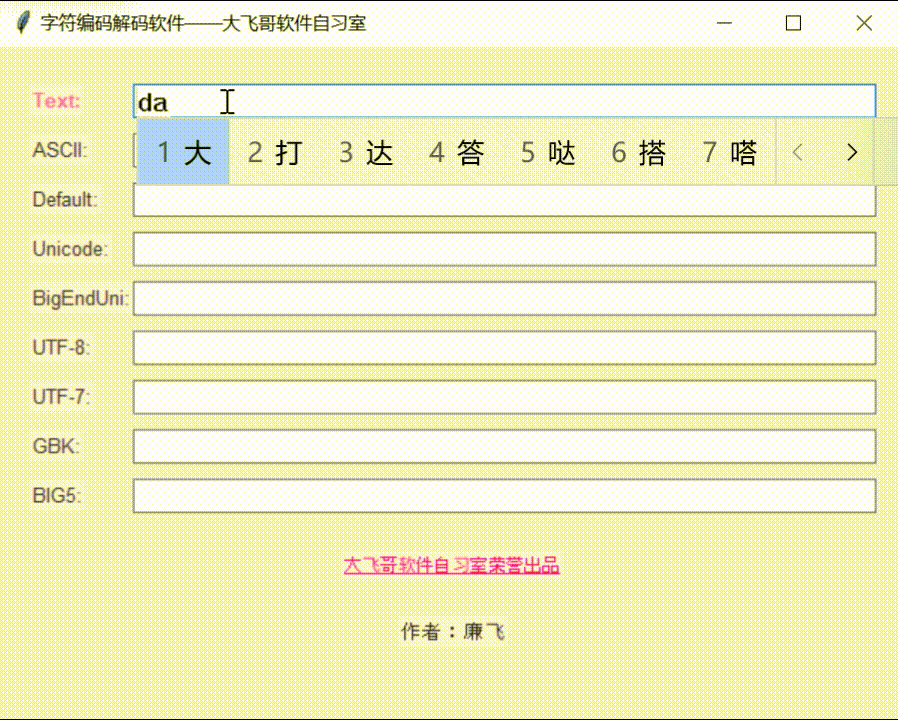Click the BigEndUni: label
Screen dimensions: 898x720
(81, 298)
